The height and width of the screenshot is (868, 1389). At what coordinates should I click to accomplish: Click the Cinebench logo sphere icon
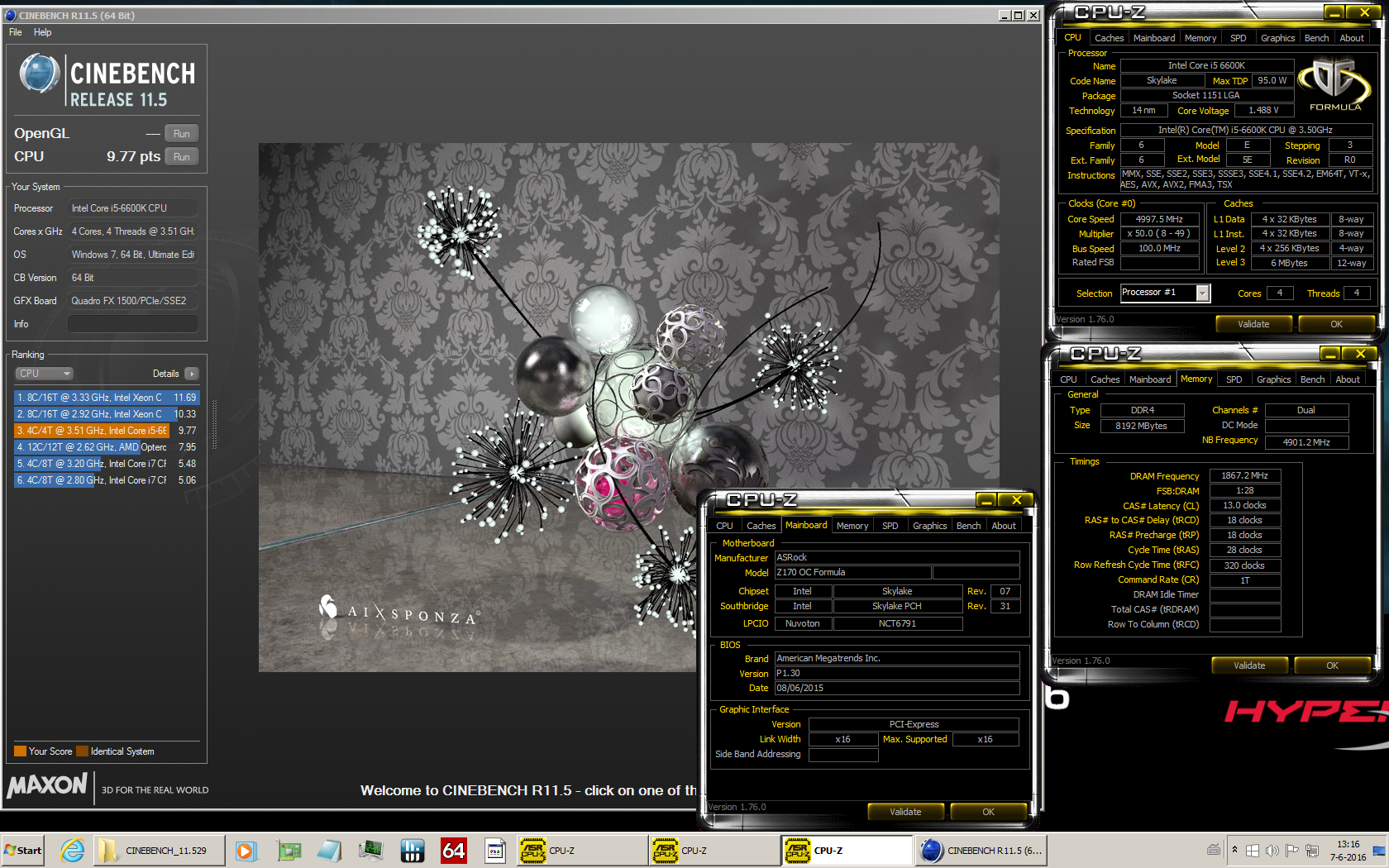click(x=39, y=74)
